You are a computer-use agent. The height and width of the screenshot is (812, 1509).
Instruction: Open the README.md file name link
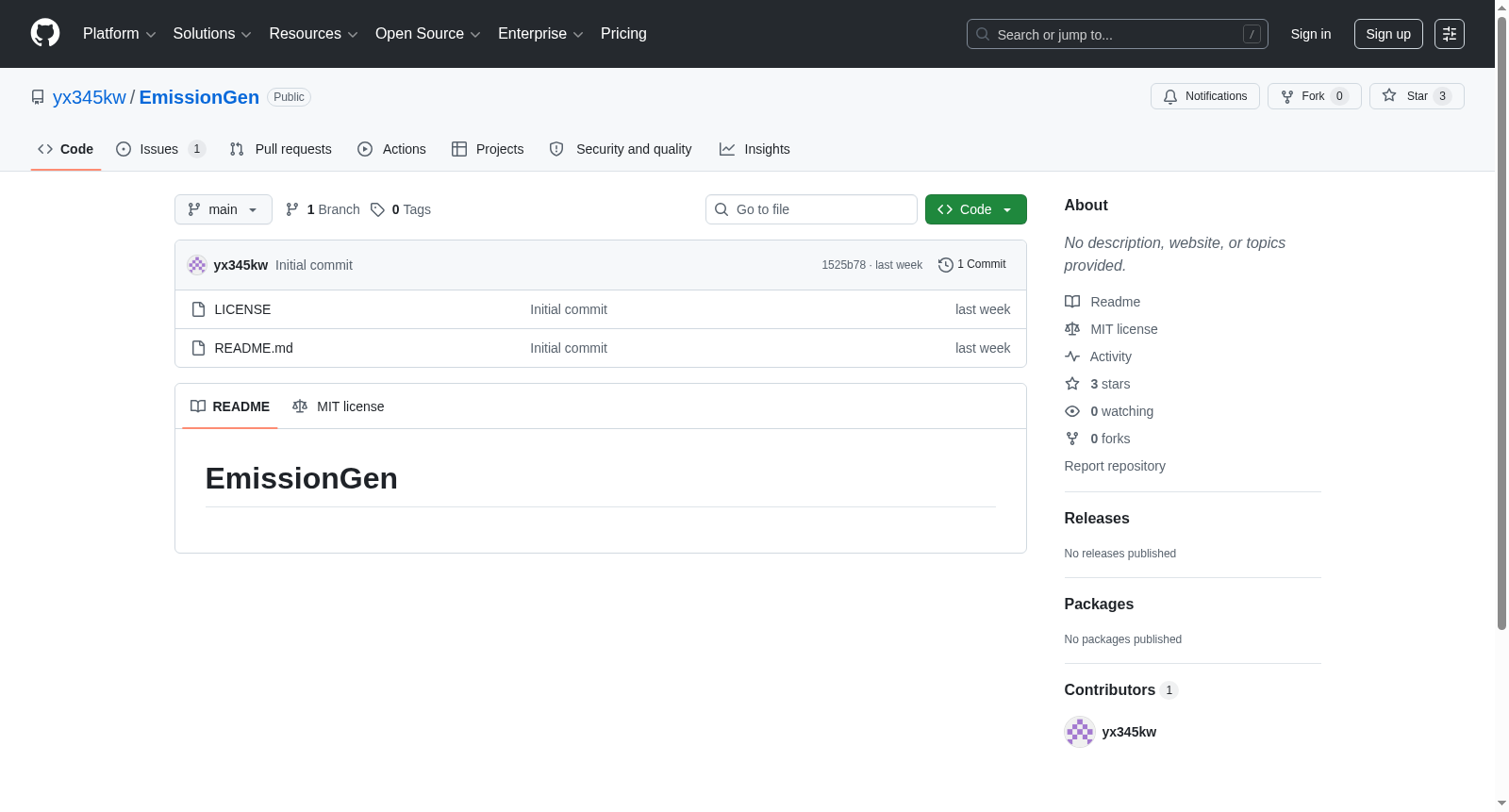[x=254, y=348]
